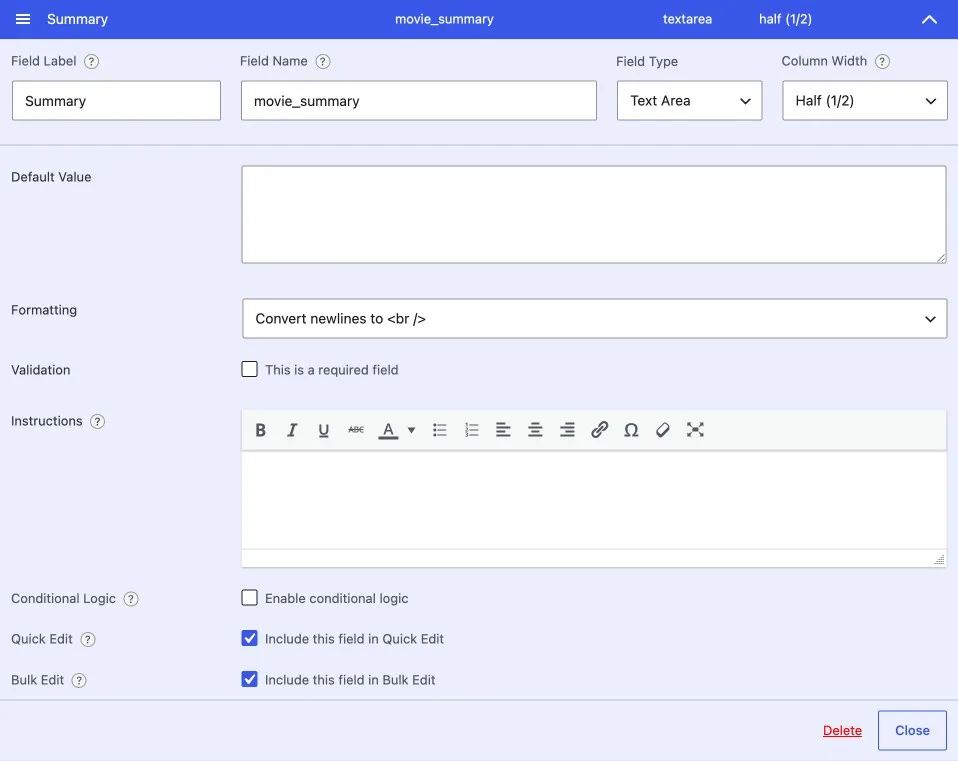Check 'This is a required field'

(x=249, y=369)
